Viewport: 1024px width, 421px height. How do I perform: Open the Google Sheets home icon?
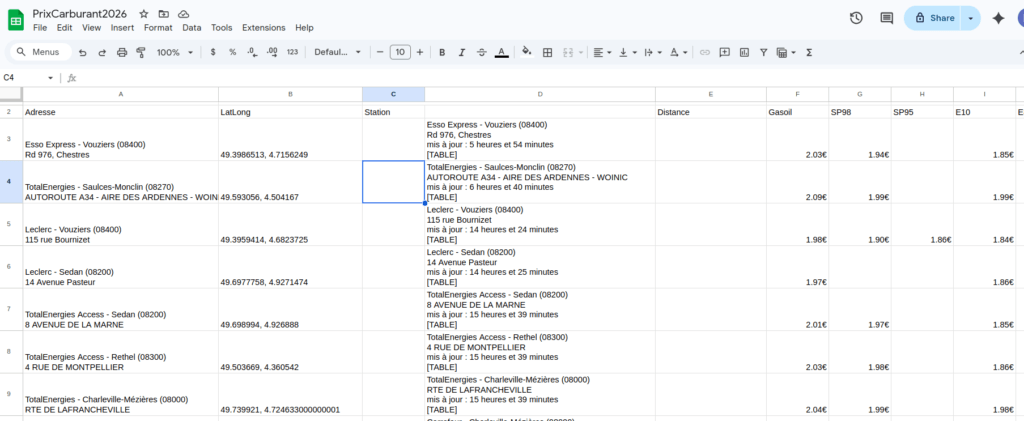pyautogui.click(x=16, y=20)
